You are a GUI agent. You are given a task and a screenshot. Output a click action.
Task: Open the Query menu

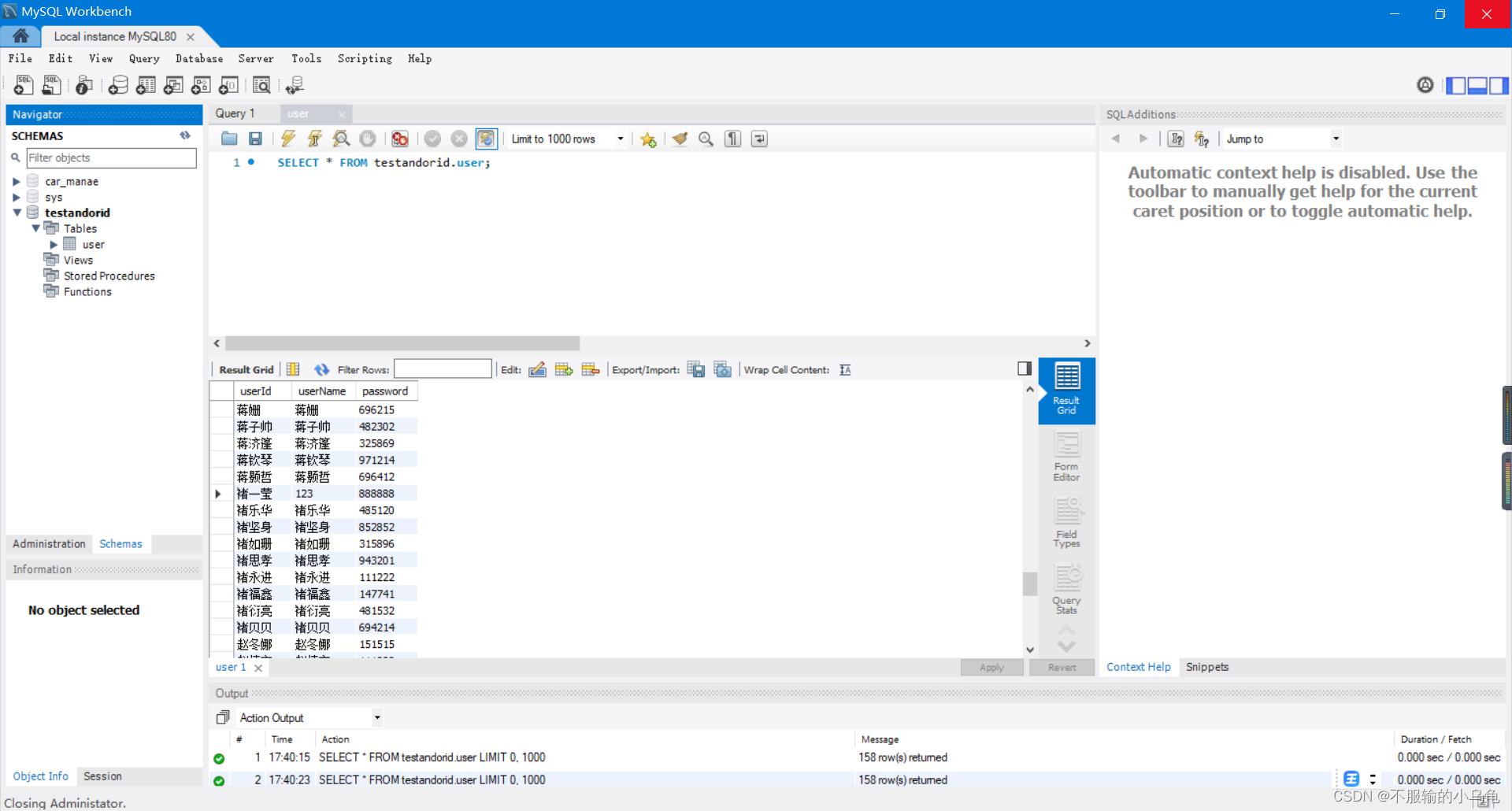tap(144, 58)
